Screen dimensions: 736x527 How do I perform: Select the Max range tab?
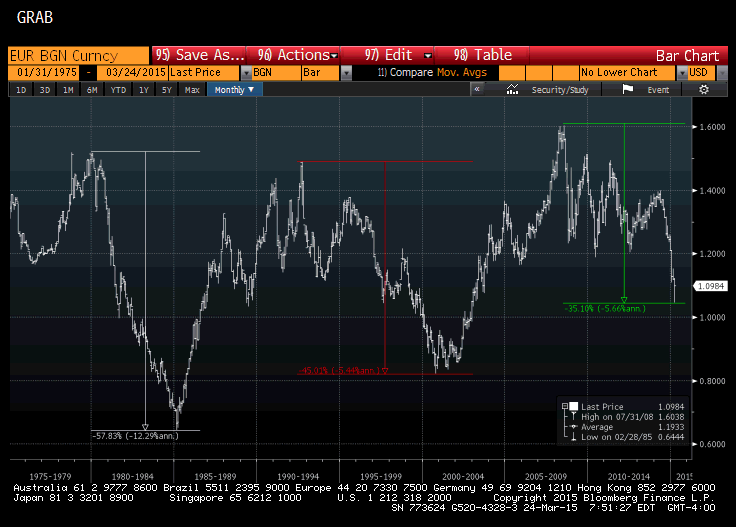(x=192, y=90)
